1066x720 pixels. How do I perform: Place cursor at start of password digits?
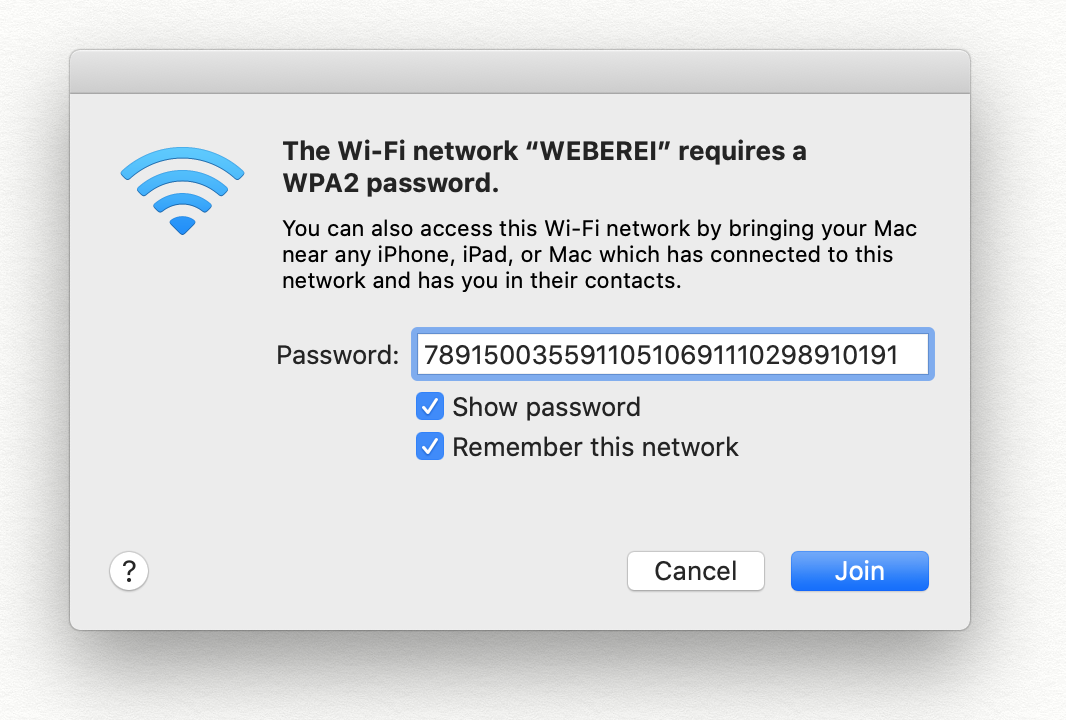(x=422, y=355)
